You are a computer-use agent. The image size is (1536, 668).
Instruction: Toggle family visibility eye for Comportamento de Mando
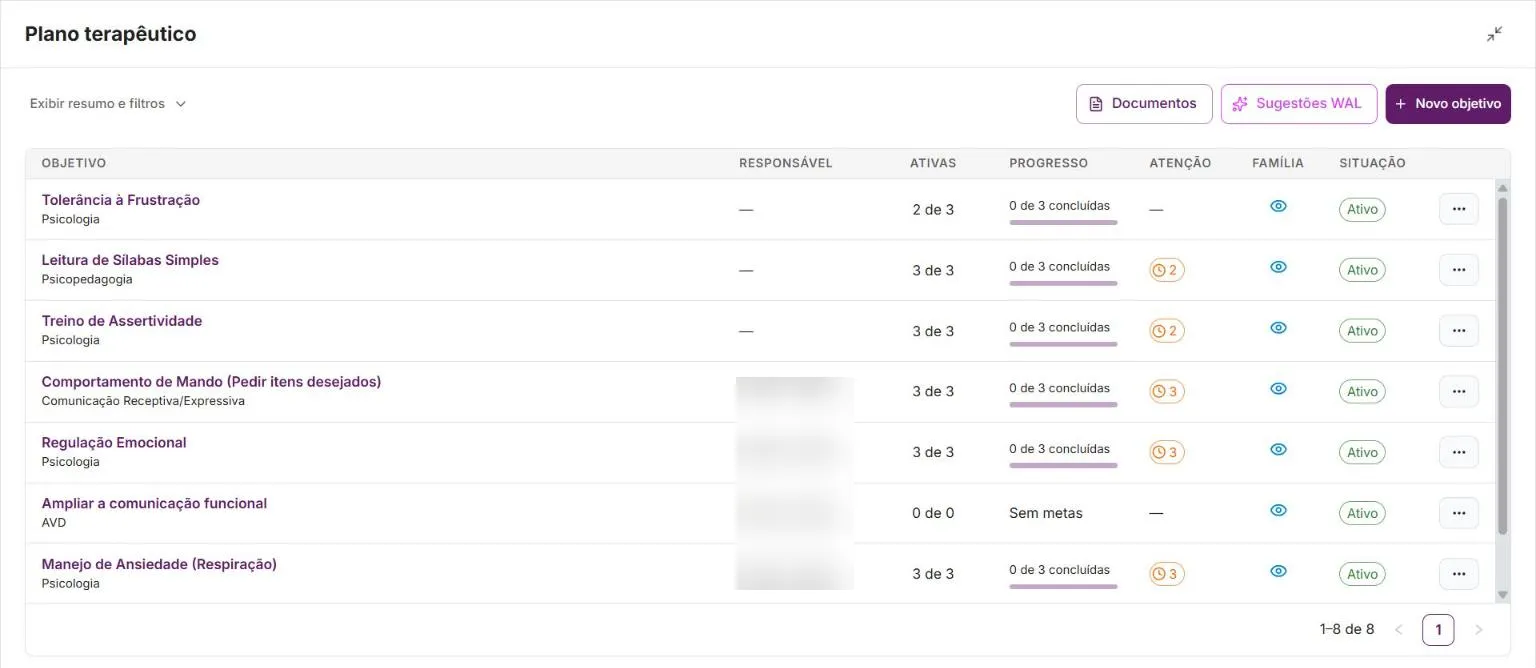(x=1278, y=388)
